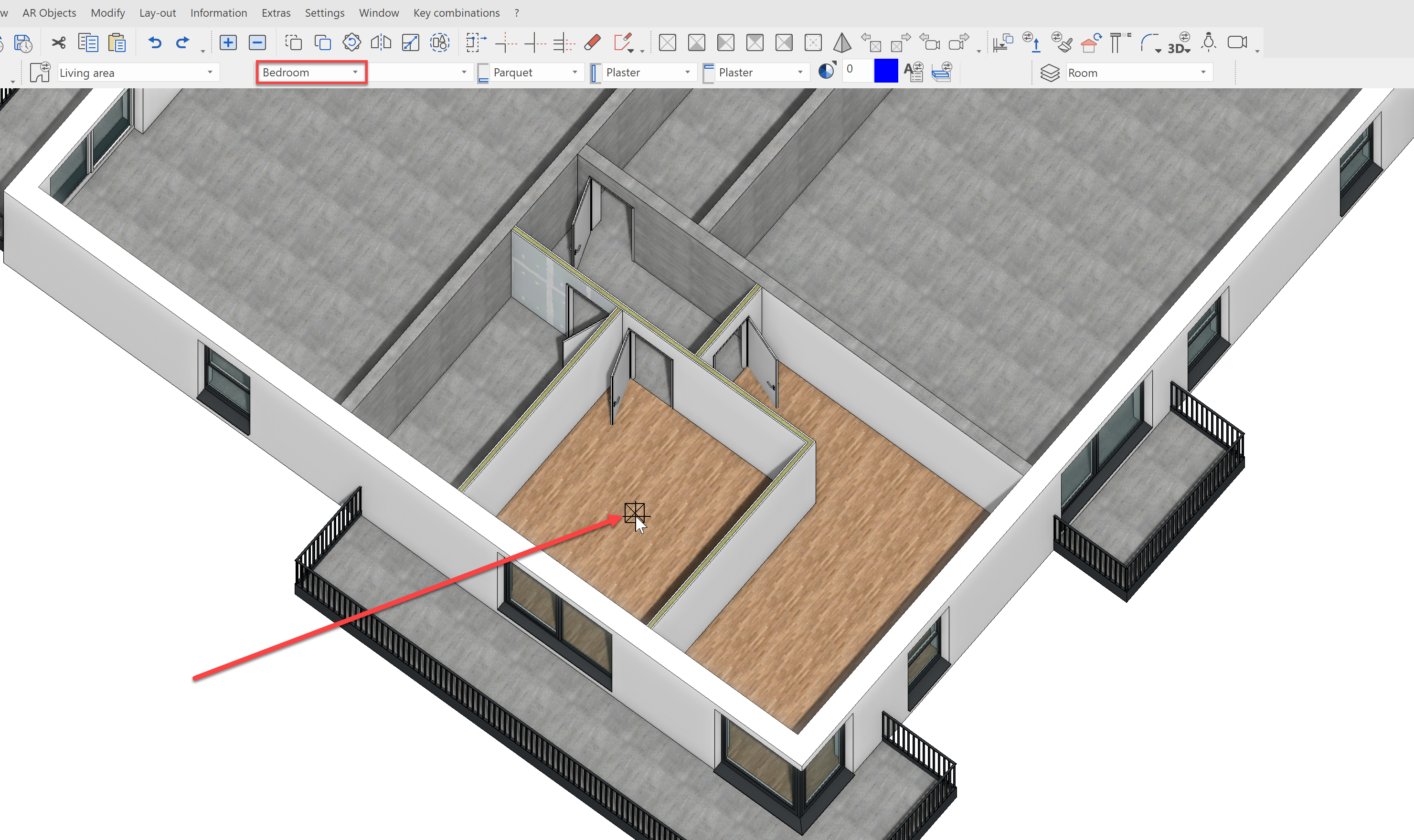Open the text label settings icon
Screen dimensions: 1414x840
(x=914, y=73)
